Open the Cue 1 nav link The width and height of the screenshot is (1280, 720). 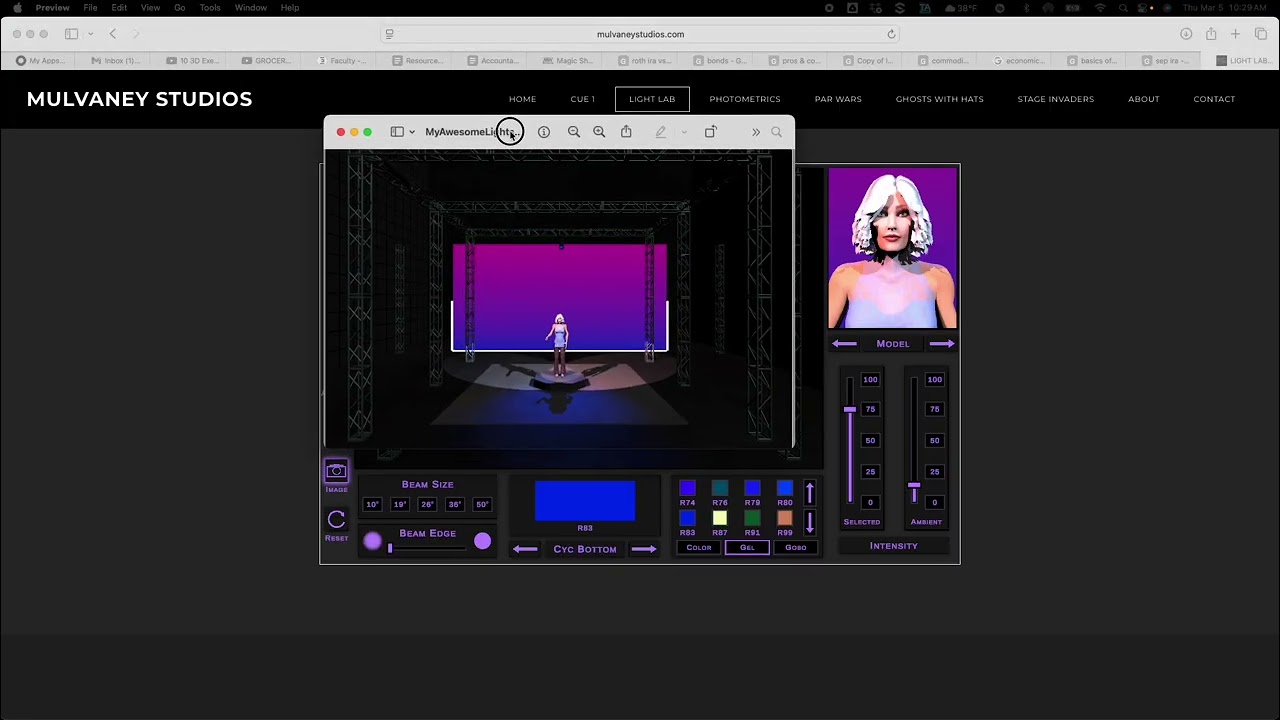[583, 99]
